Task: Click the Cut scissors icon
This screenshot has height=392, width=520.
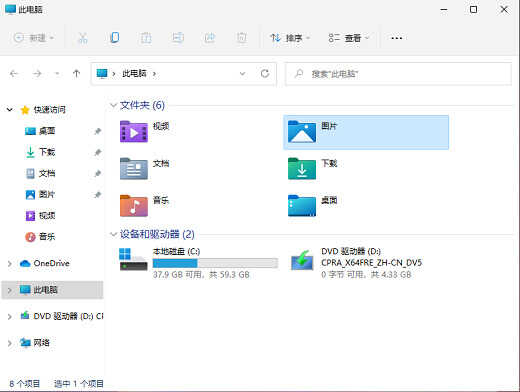Action: (x=82, y=38)
